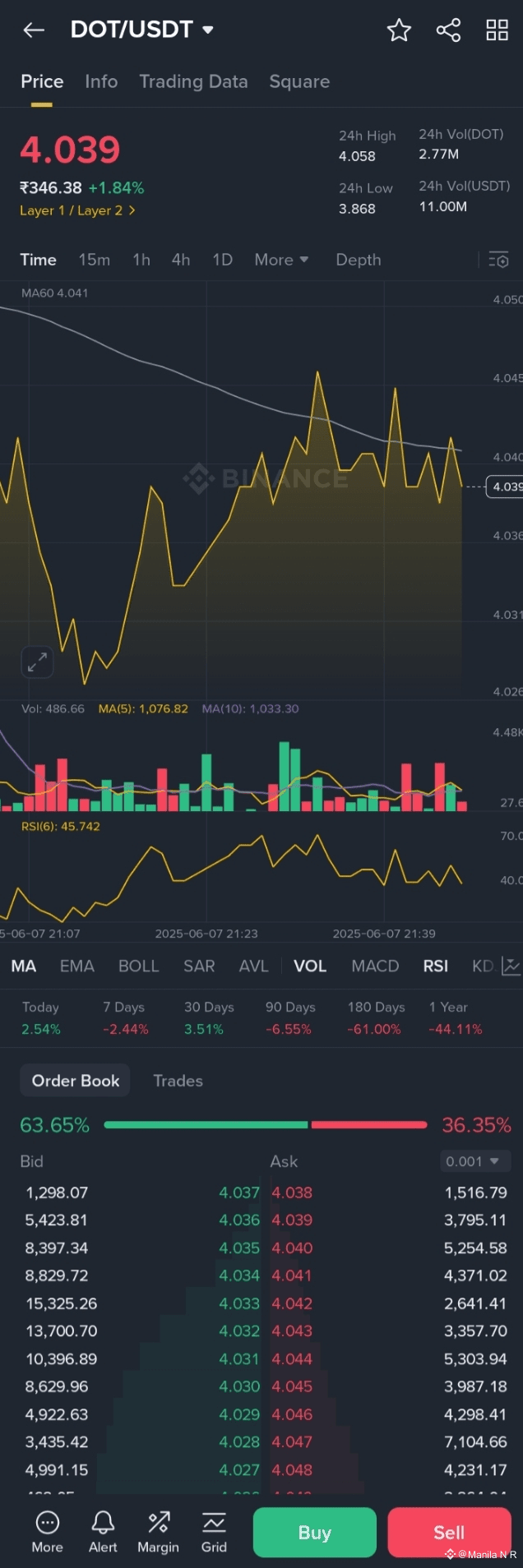
Task: Toggle the EMA indicator
Action: coord(77,966)
